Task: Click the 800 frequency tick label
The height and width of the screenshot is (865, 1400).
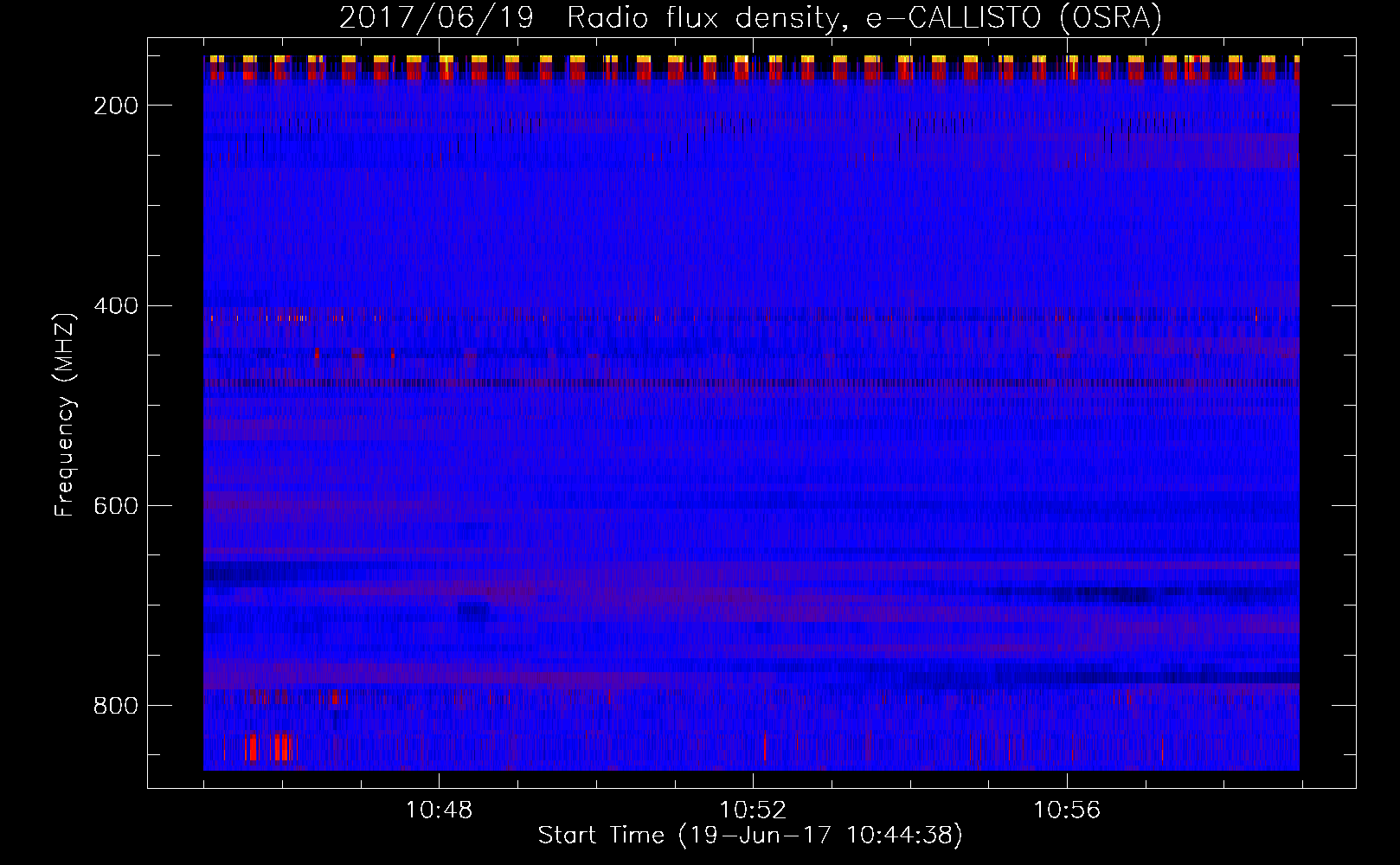Action: point(116,706)
